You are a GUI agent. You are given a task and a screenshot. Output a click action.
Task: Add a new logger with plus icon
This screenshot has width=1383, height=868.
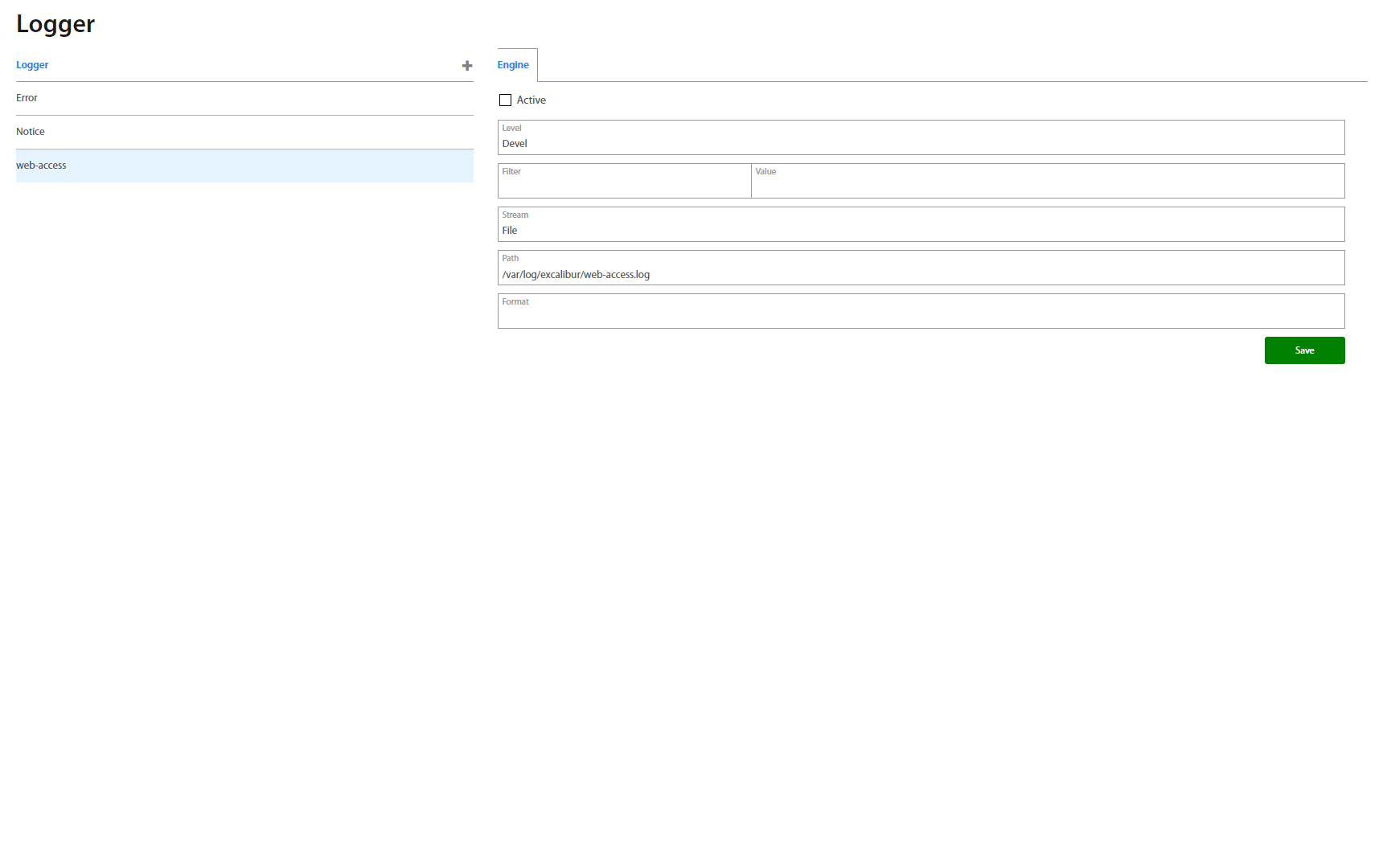click(x=466, y=66)
